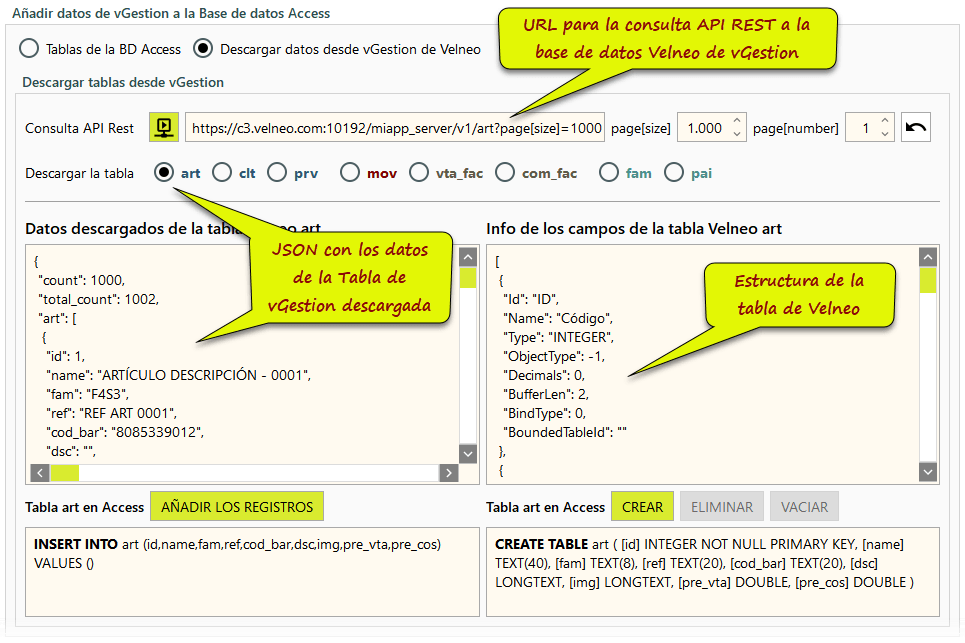Select the mov table option
The height and width of the screenshot is (643, 965).
tap(350, 173)
